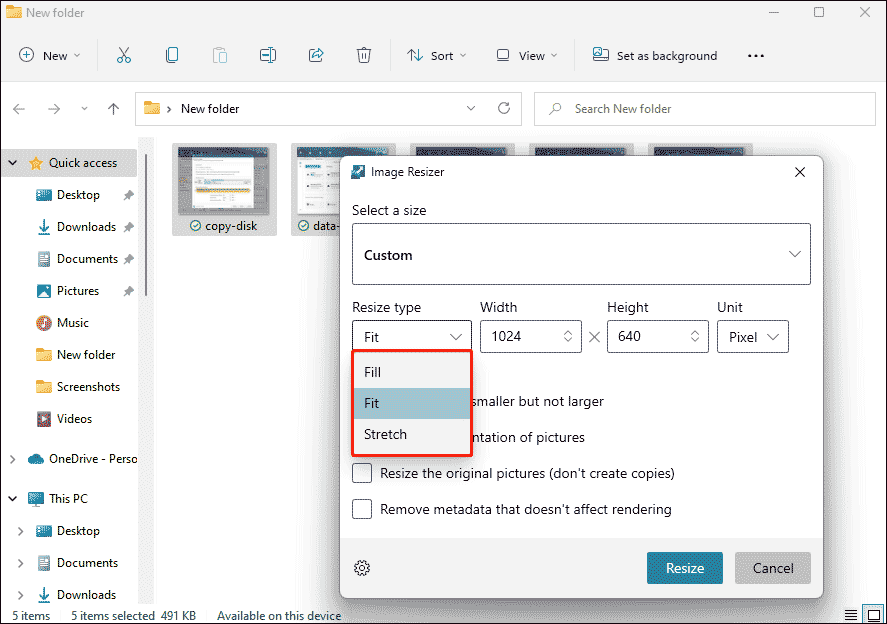Click the Delete trash icon
Viewport: 887px width, 624px height.
(x=363, y=55)
